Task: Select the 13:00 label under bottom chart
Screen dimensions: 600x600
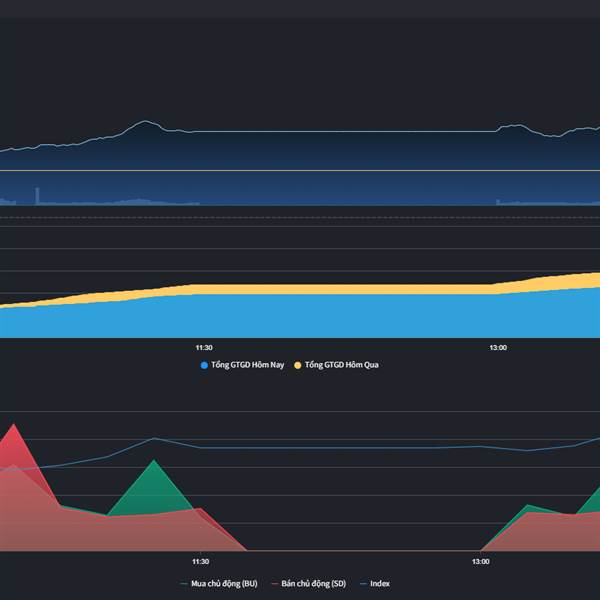Action: click(481, 561)
